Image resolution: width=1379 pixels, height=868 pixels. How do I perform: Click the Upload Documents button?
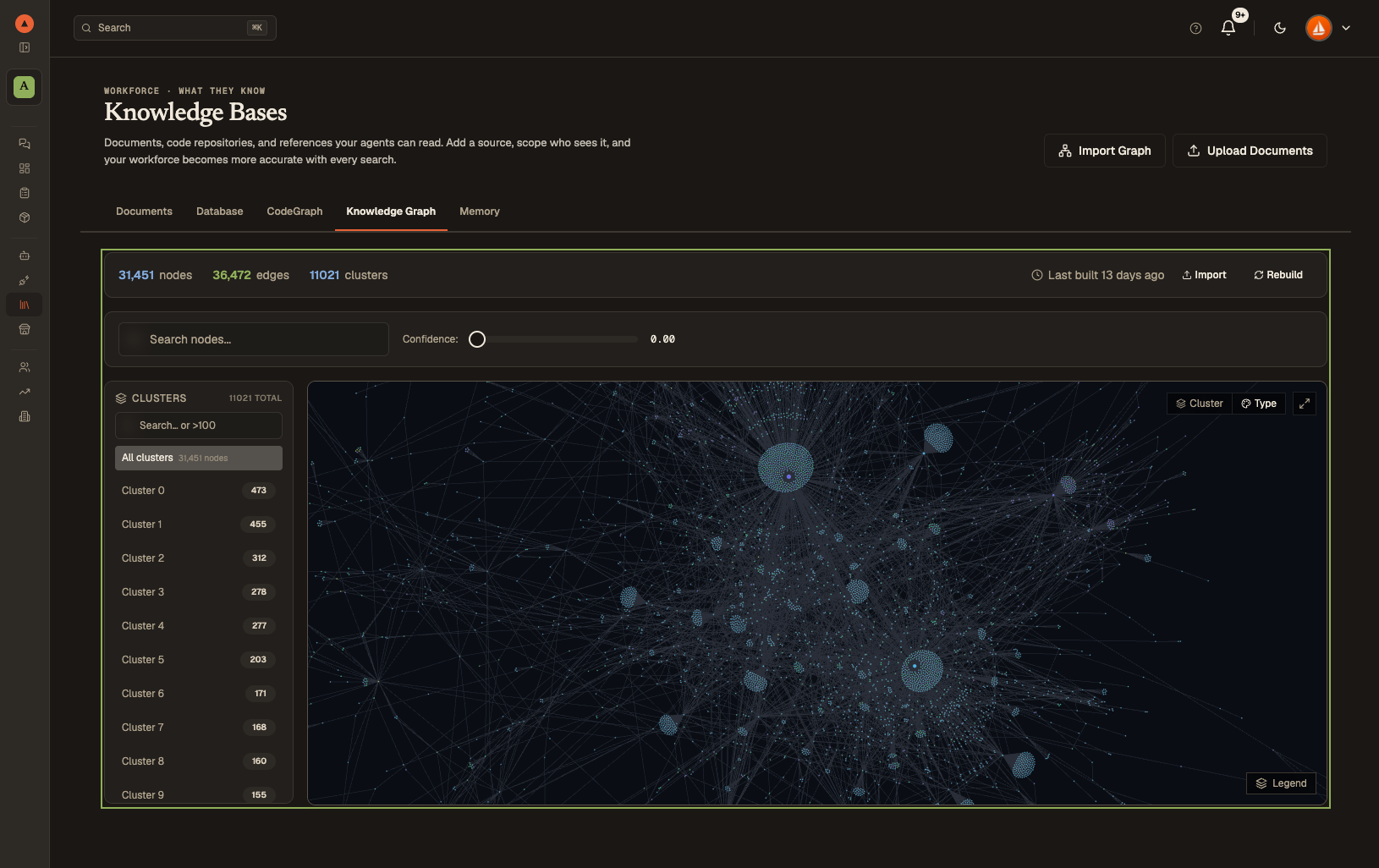pos(1250,151)
